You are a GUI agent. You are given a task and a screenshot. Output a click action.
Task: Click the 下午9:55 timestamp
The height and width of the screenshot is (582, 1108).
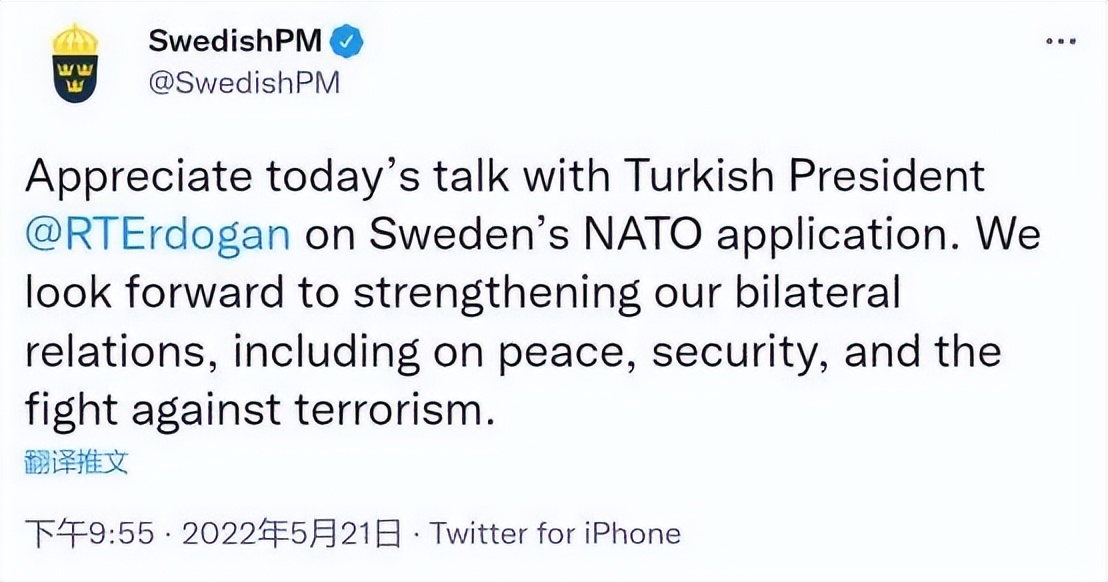tap(90, 533)
